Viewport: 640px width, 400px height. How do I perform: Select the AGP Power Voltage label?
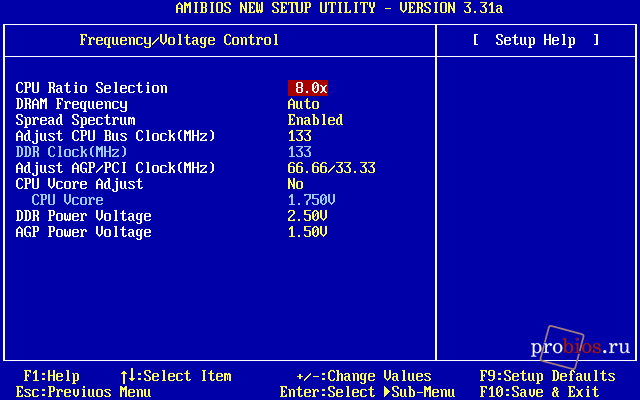[x=83, y=232]
